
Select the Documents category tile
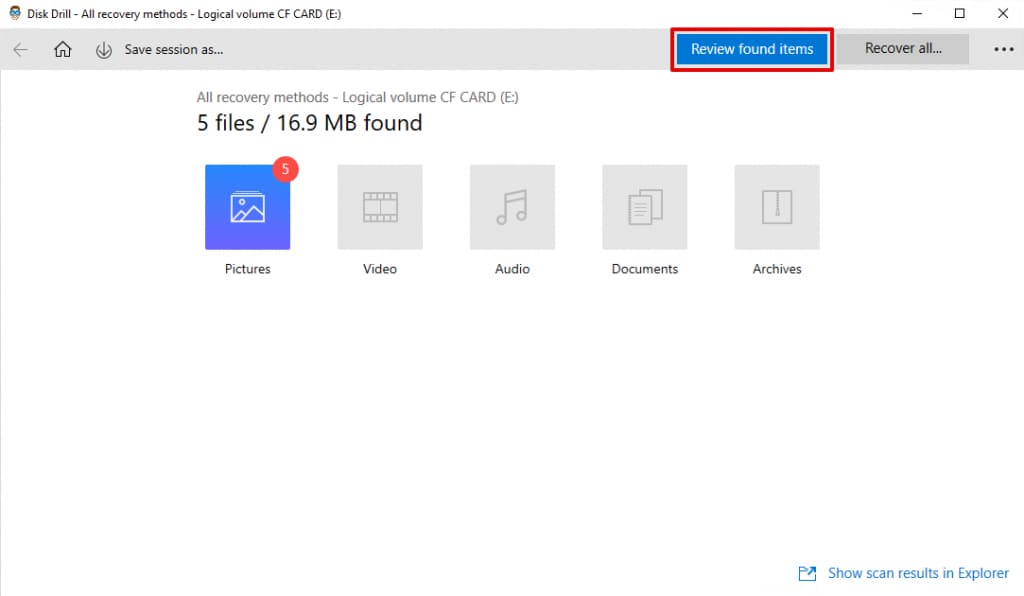(645, 207)
